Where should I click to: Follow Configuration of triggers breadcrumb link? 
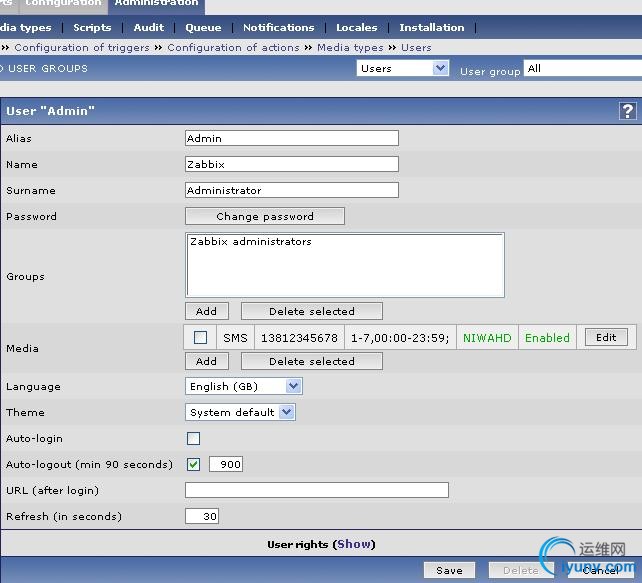(82, 47)
